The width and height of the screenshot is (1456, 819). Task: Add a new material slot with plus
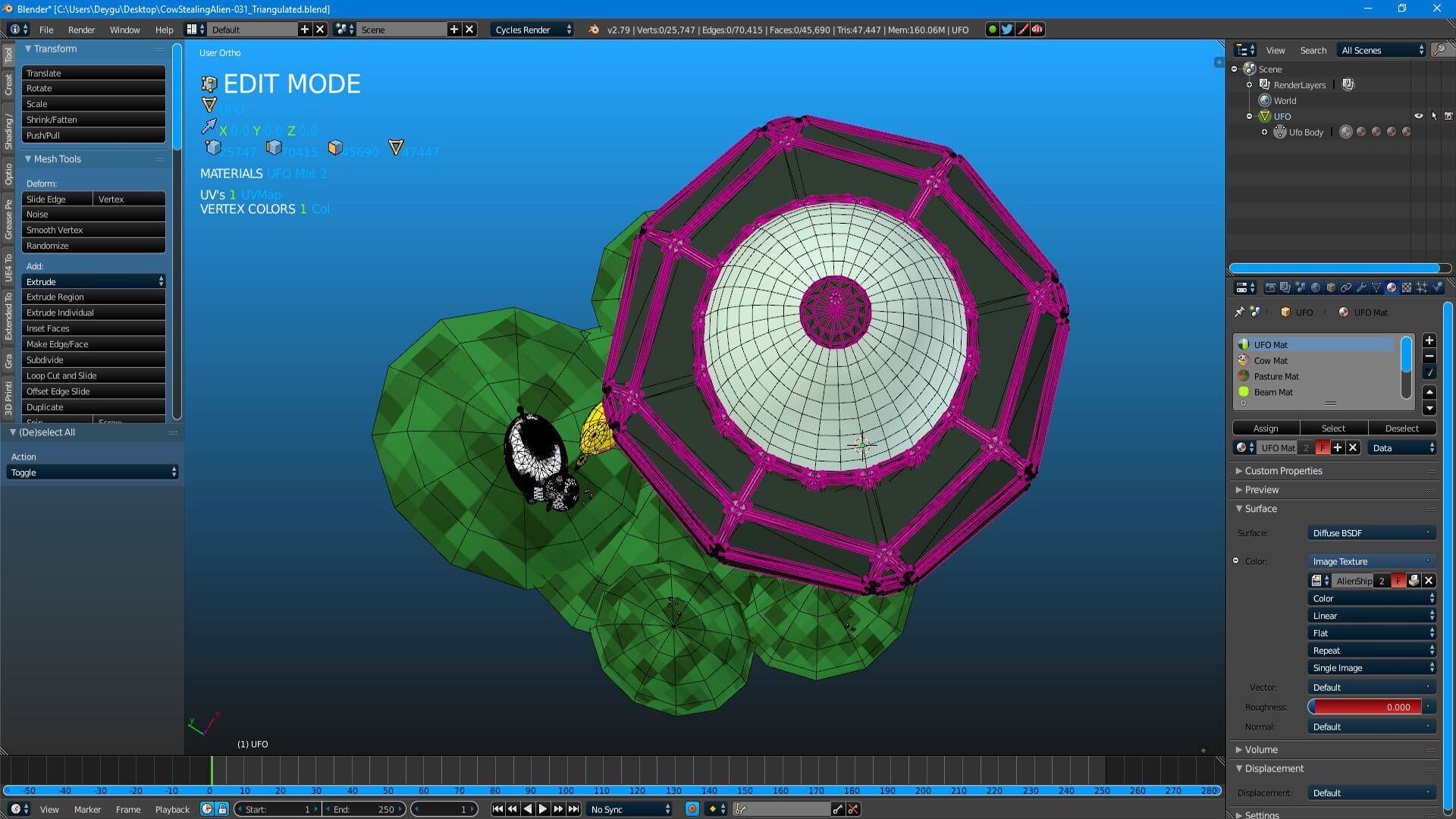click(1429, 340)
